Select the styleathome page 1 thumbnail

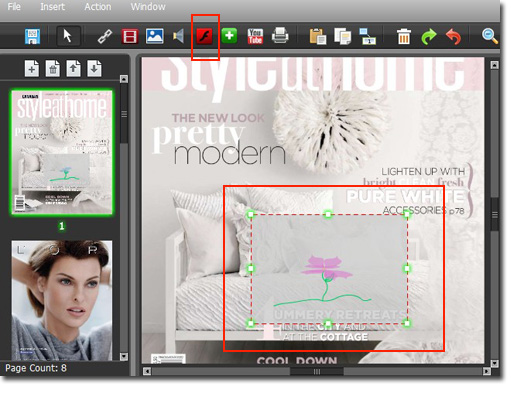tap(62, 152)
